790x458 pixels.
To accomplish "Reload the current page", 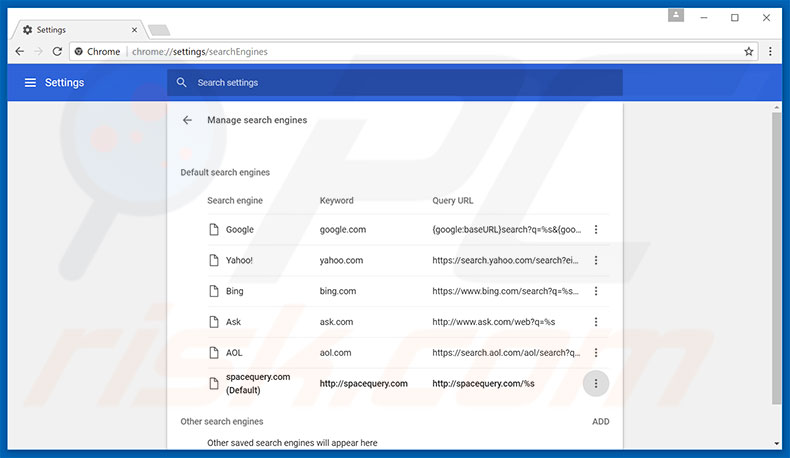I will click(x=58, y=51).
